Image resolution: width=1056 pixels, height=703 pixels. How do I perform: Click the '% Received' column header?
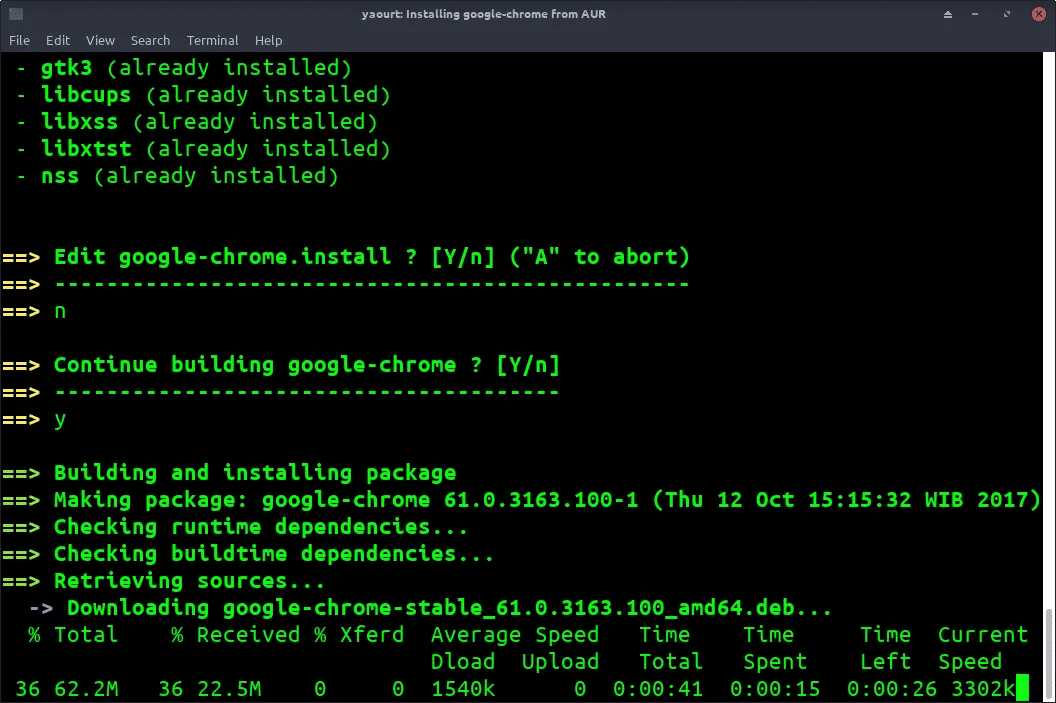pyautogui.click(x=235, y=635)
